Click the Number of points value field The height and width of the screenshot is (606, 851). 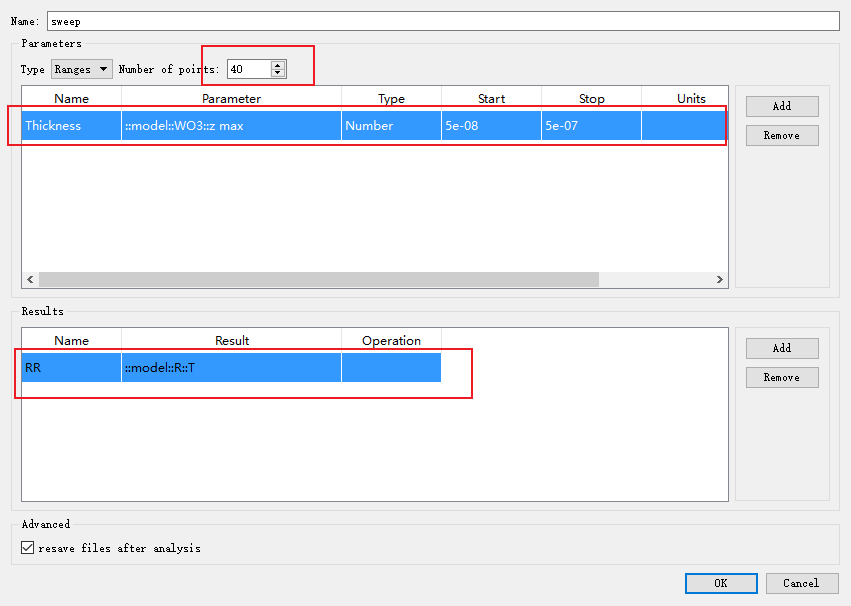tap(248, 69)
